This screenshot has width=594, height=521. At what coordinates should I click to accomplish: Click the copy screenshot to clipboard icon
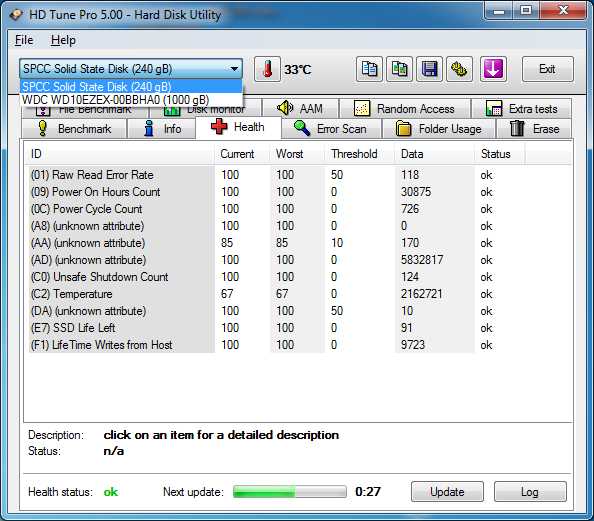click(x=399, y=69)
